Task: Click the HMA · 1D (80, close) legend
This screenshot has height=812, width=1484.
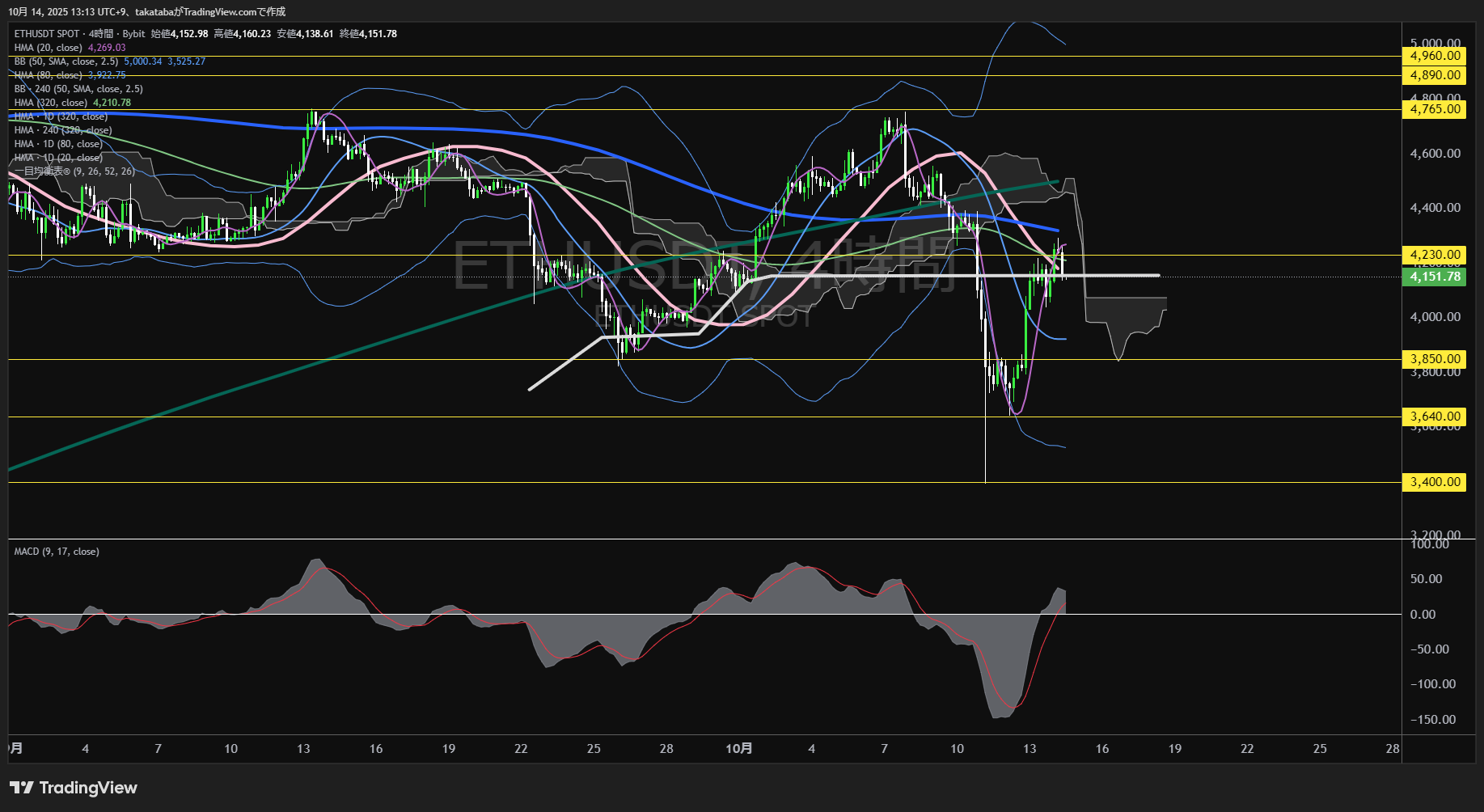Action: point(58,144)
